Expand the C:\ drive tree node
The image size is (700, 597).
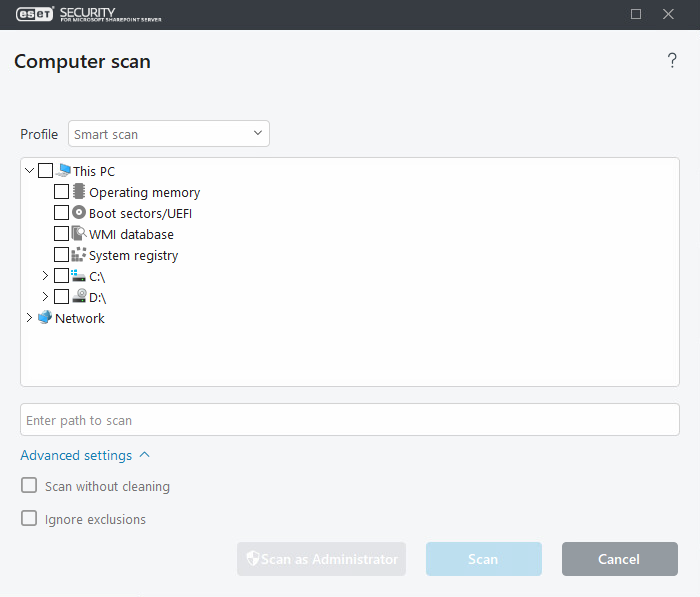(45, 276)
